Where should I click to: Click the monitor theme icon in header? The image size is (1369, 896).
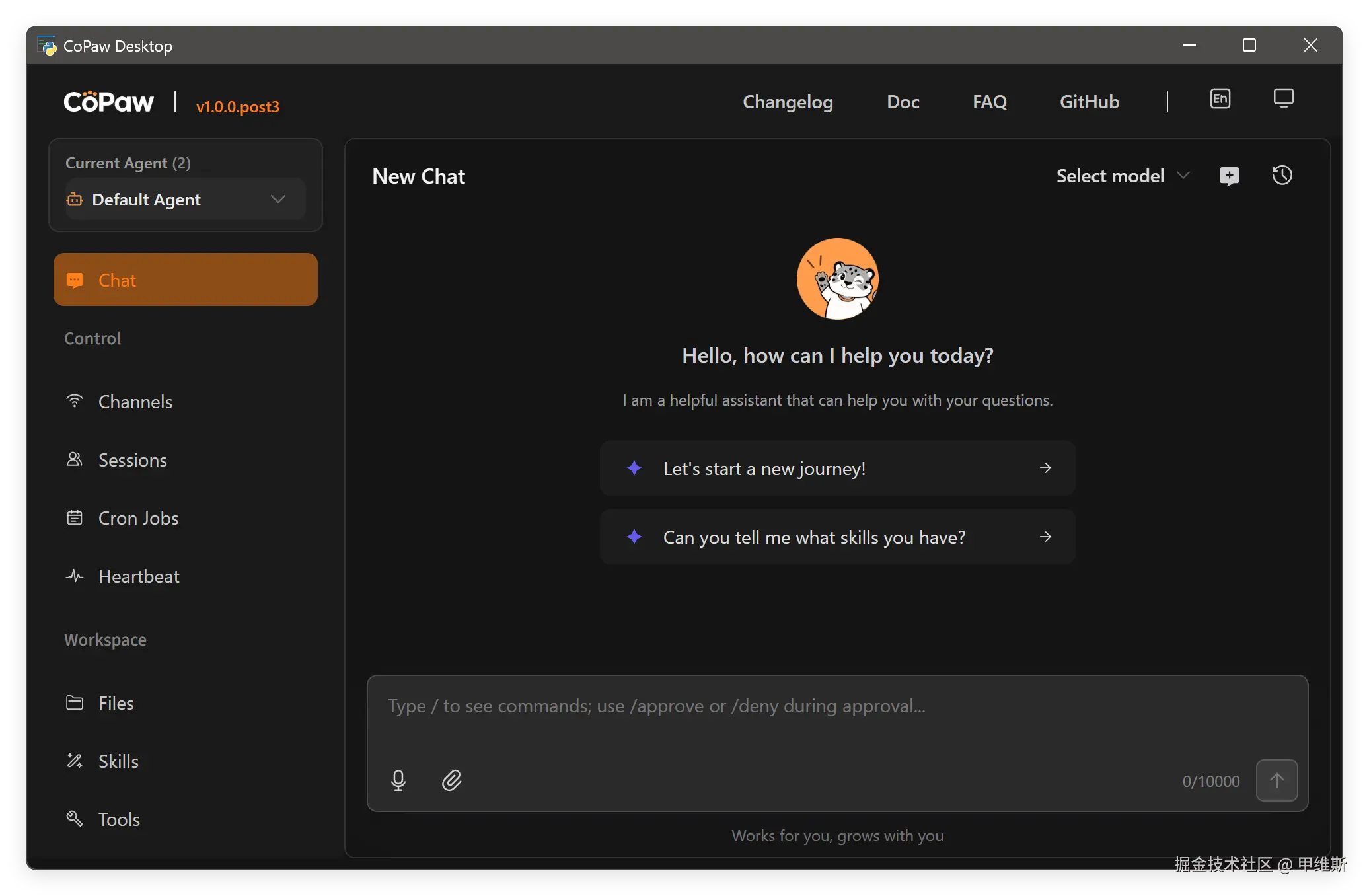(x=1283, y=99)
